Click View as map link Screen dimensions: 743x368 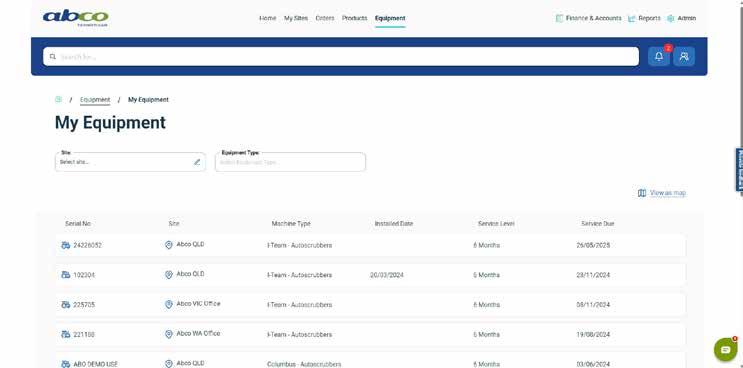pyautogui.click(x=668, y=193)
